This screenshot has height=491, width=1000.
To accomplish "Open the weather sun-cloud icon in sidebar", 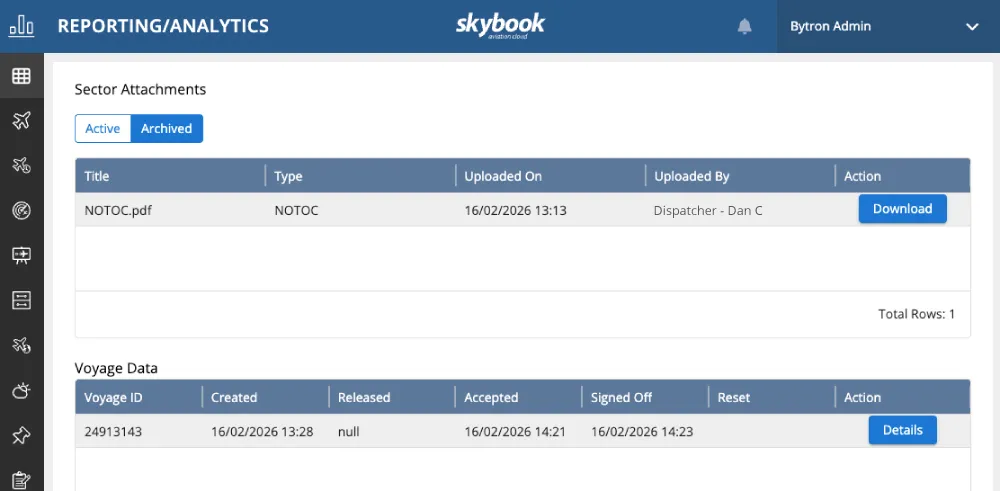I will pyautogui.click(x=22, y=390).
